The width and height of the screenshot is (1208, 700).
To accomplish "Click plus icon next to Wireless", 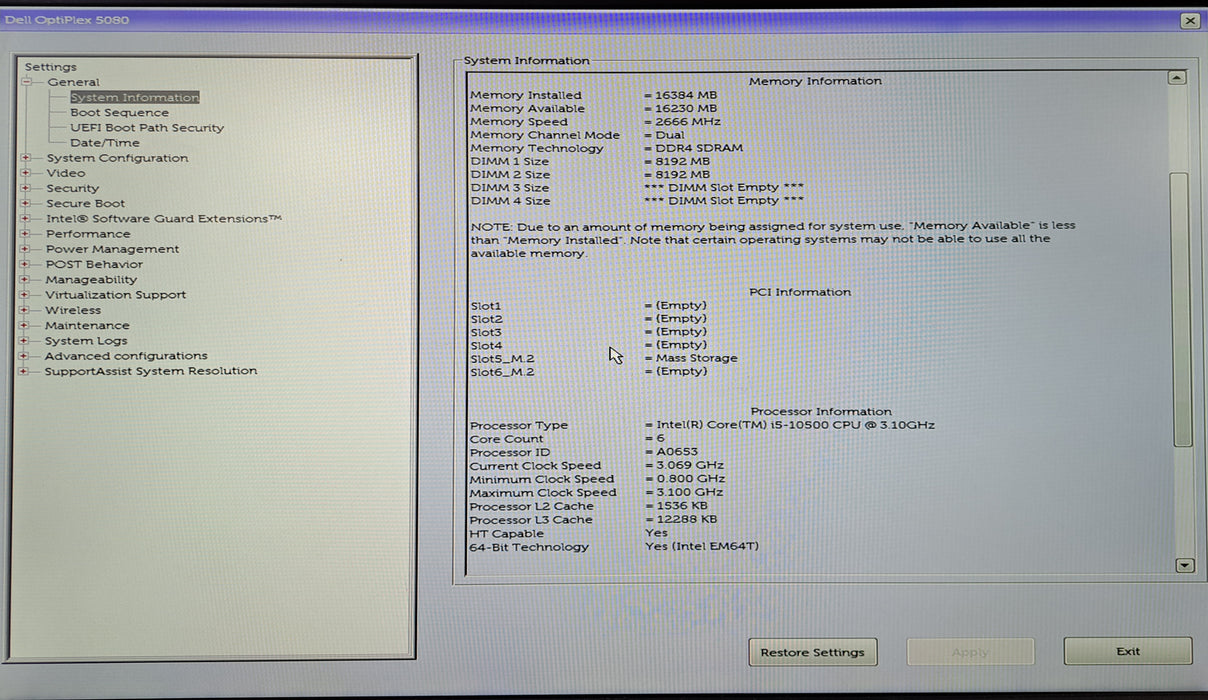I will [x=25, y=310].
